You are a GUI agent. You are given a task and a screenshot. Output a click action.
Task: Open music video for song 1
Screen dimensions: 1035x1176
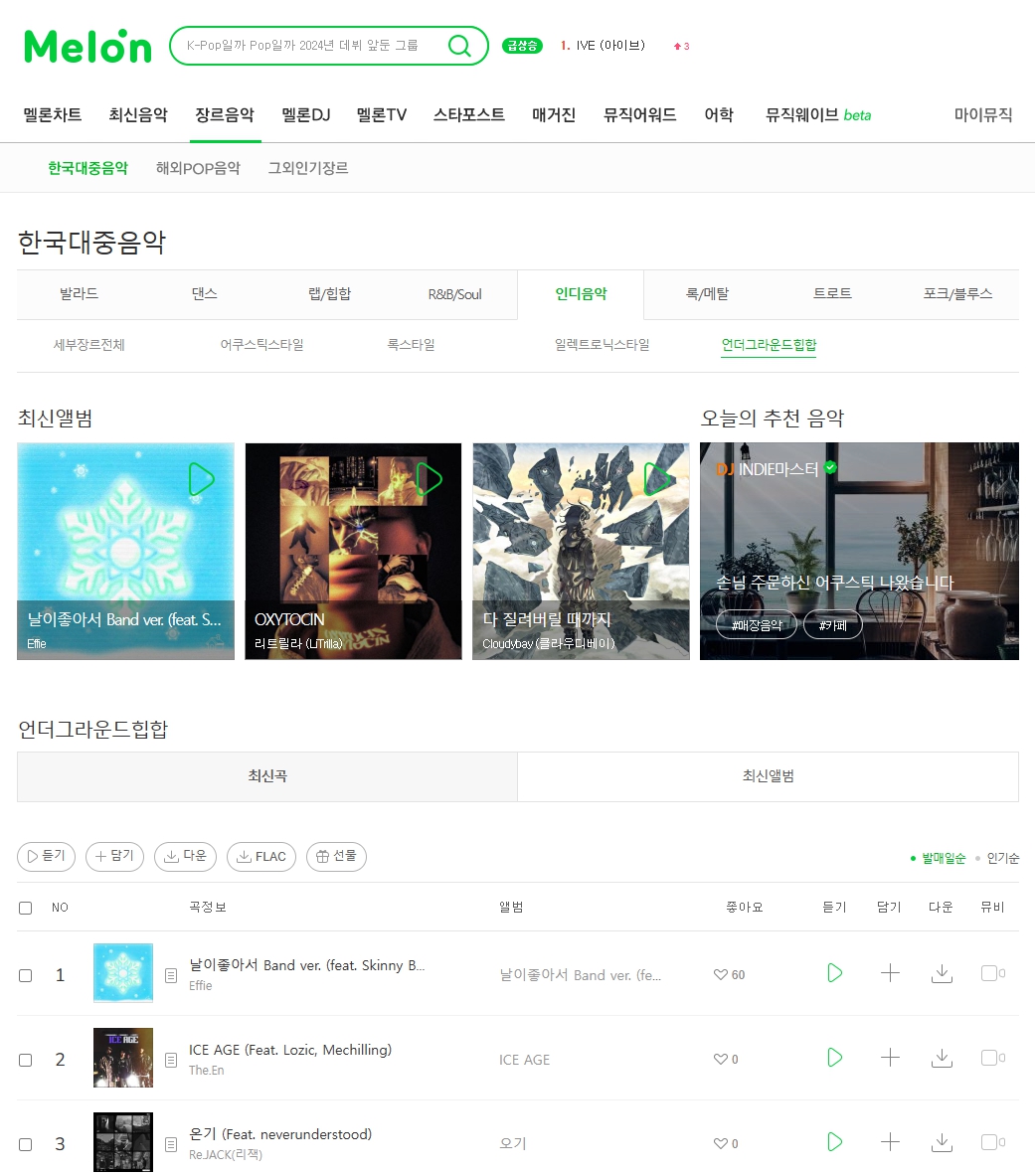(993, 973)
